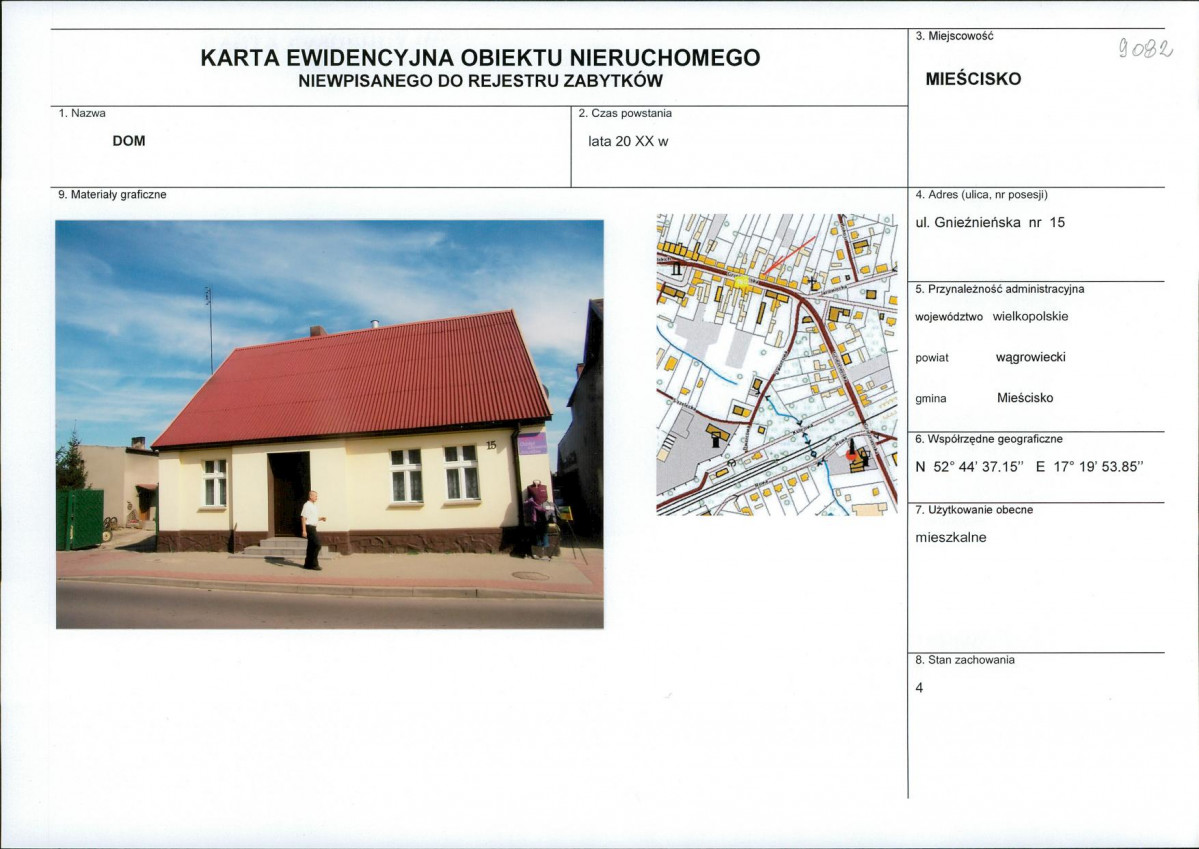
Task: Select the locality value 'MIEŚCISKO'
Action: pyautogui.click(x=973, y=80)
